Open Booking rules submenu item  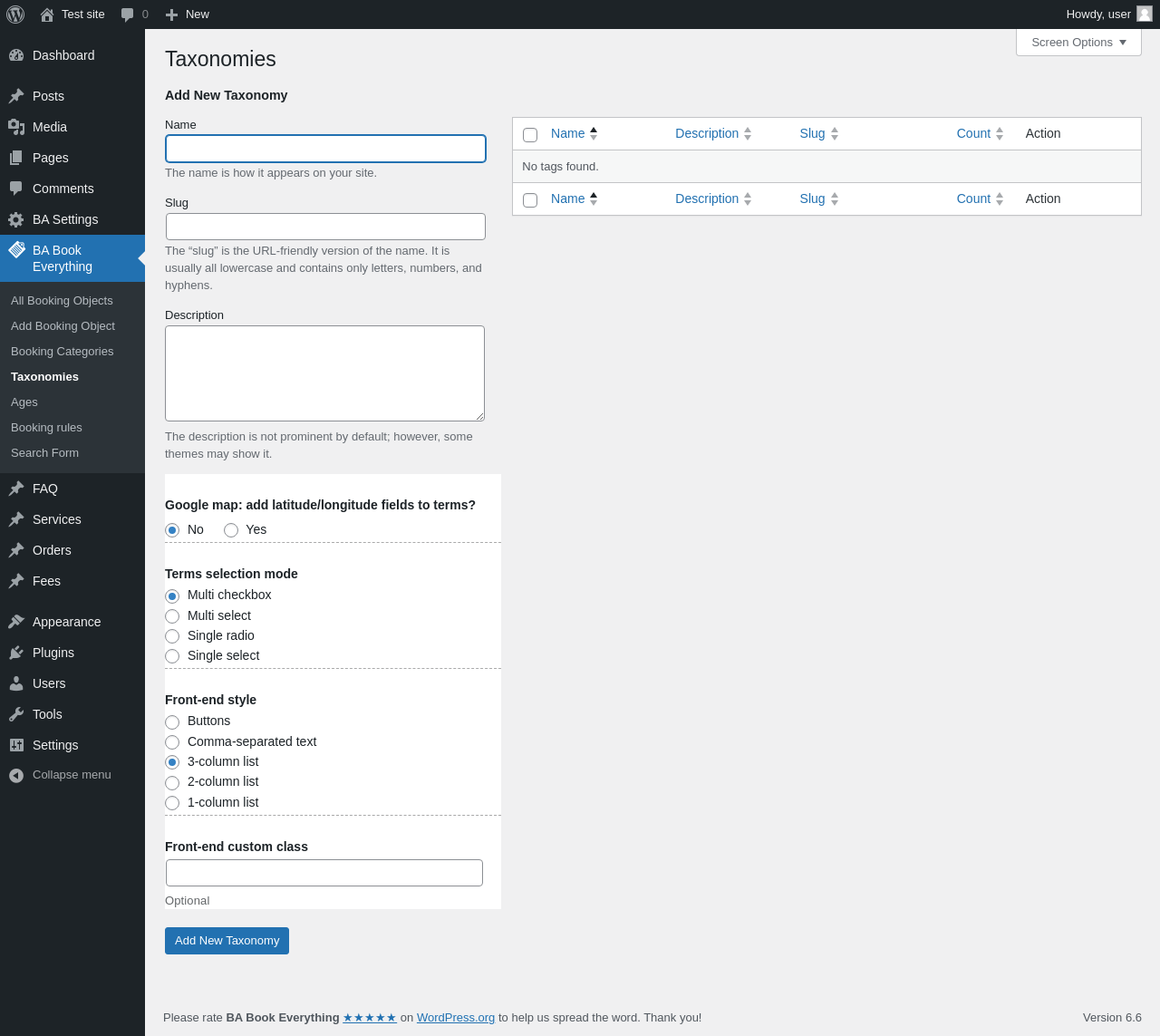click(46, 428)
